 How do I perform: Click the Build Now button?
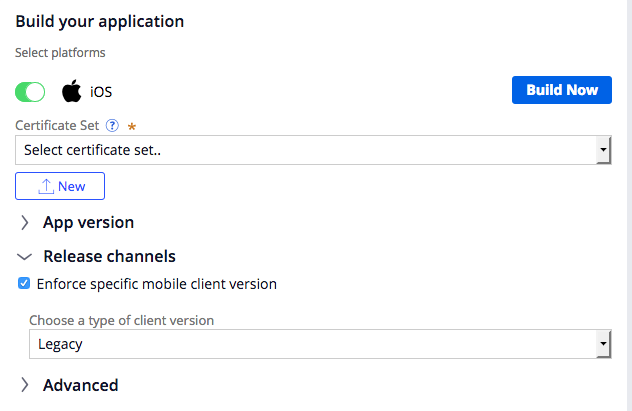(x=562, y=90)
